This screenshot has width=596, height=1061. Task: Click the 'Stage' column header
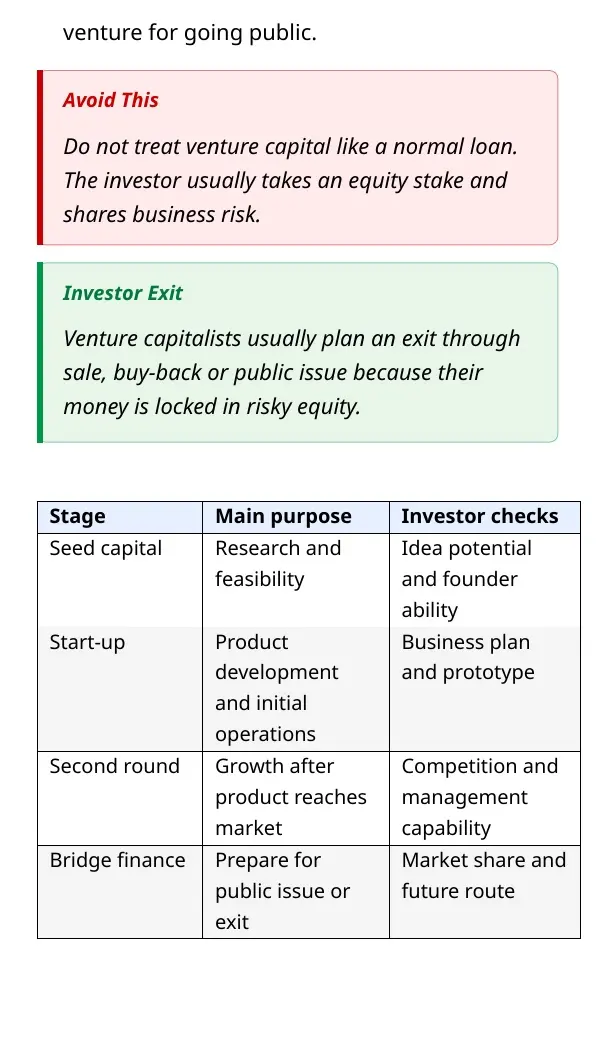pyautogui.click(x=120, y=517)
